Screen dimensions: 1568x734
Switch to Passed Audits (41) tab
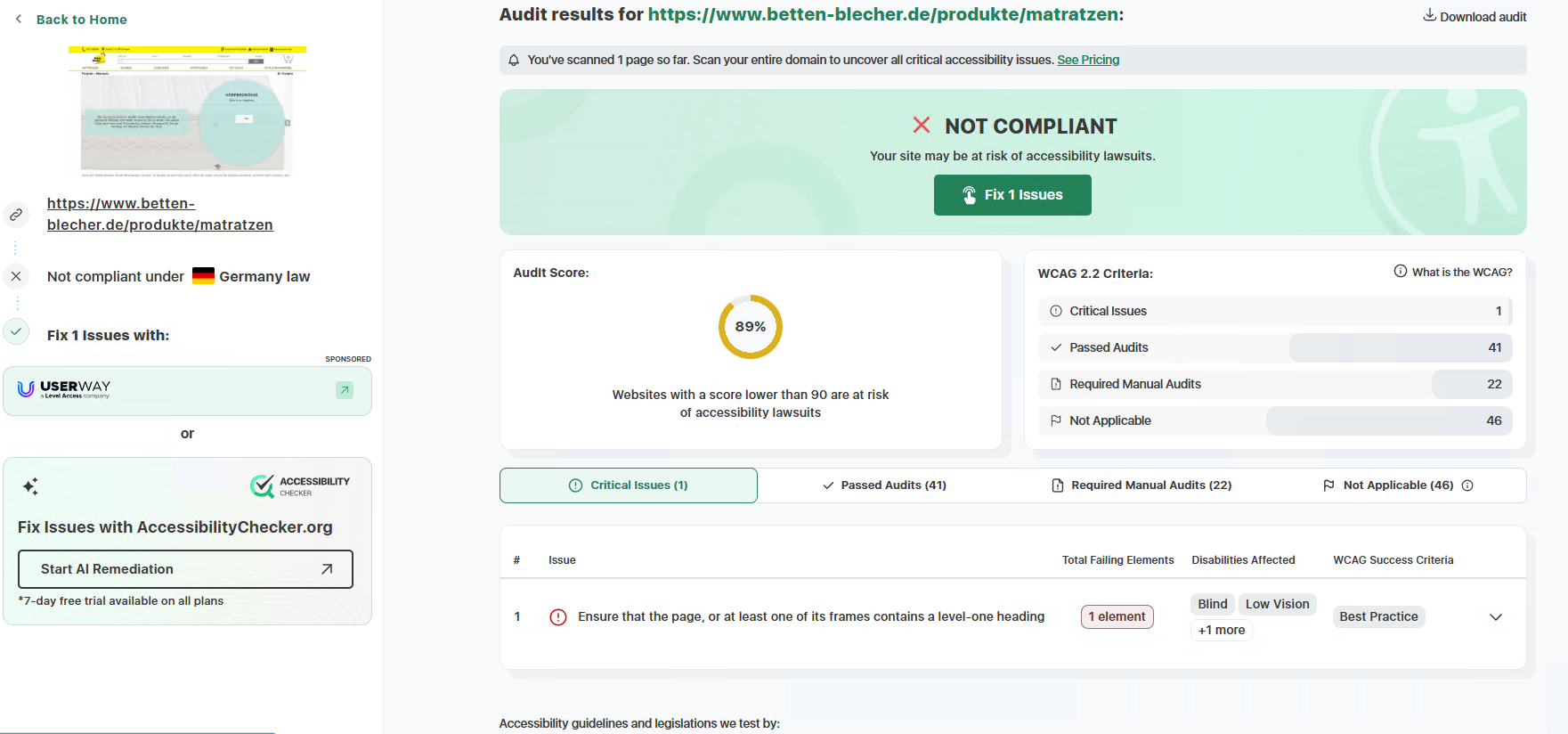coord(884,485)
